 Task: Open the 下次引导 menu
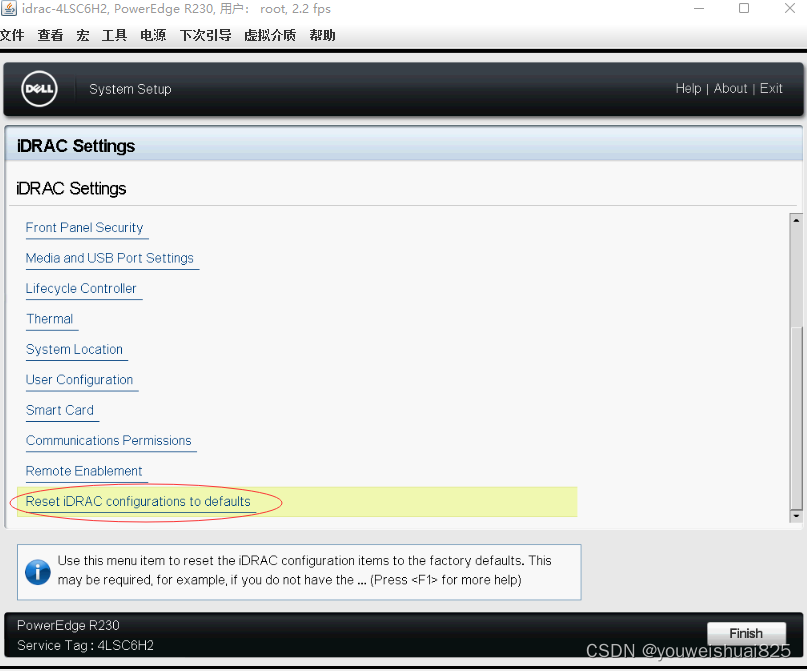tap(205, 36)
